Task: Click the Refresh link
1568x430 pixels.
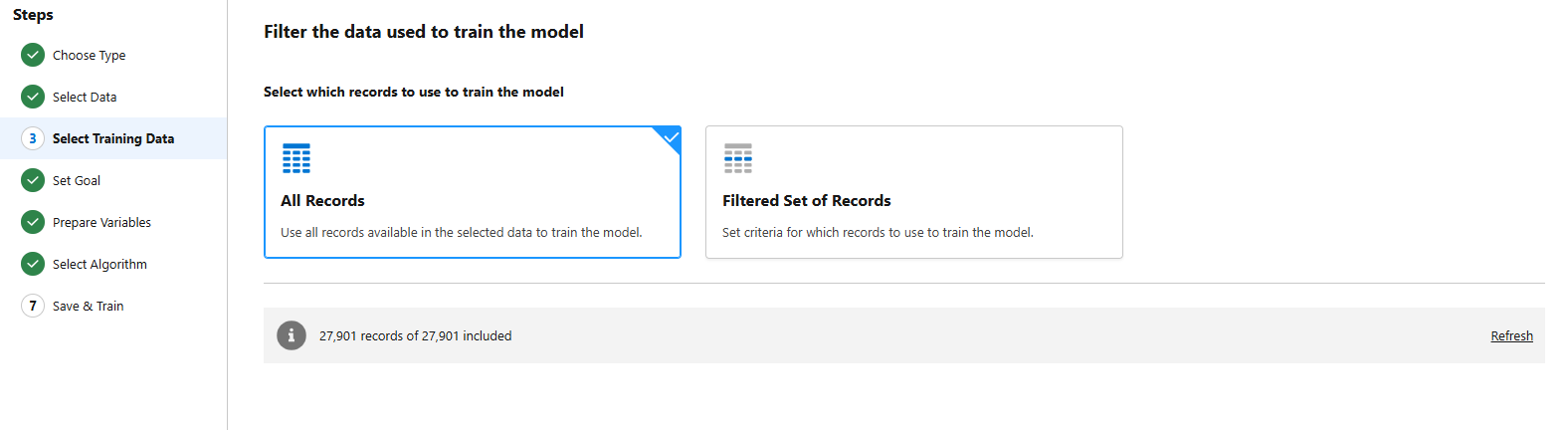Action: 1511,336
